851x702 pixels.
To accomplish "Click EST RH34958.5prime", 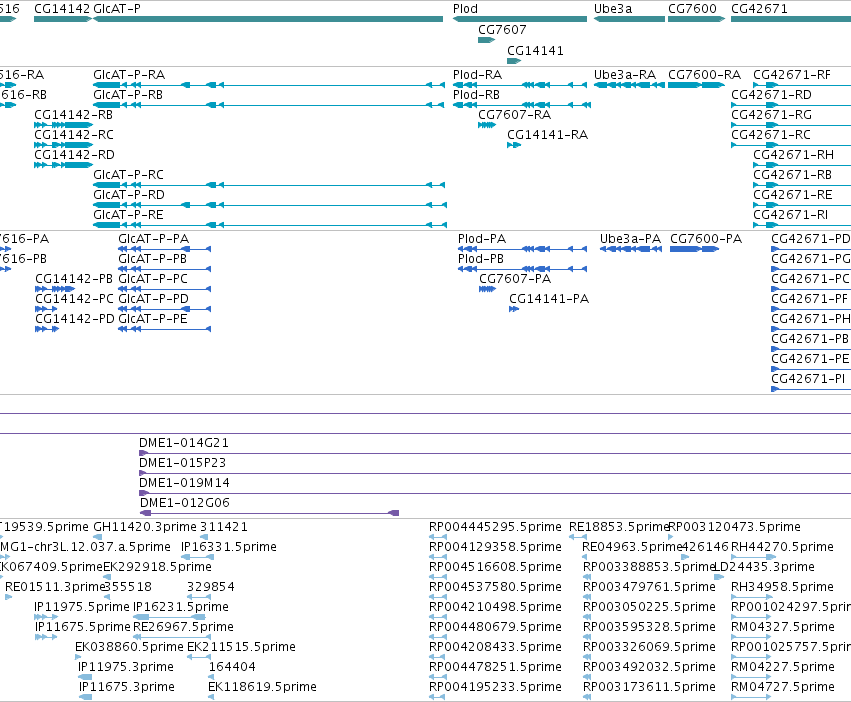I will 751,597.
